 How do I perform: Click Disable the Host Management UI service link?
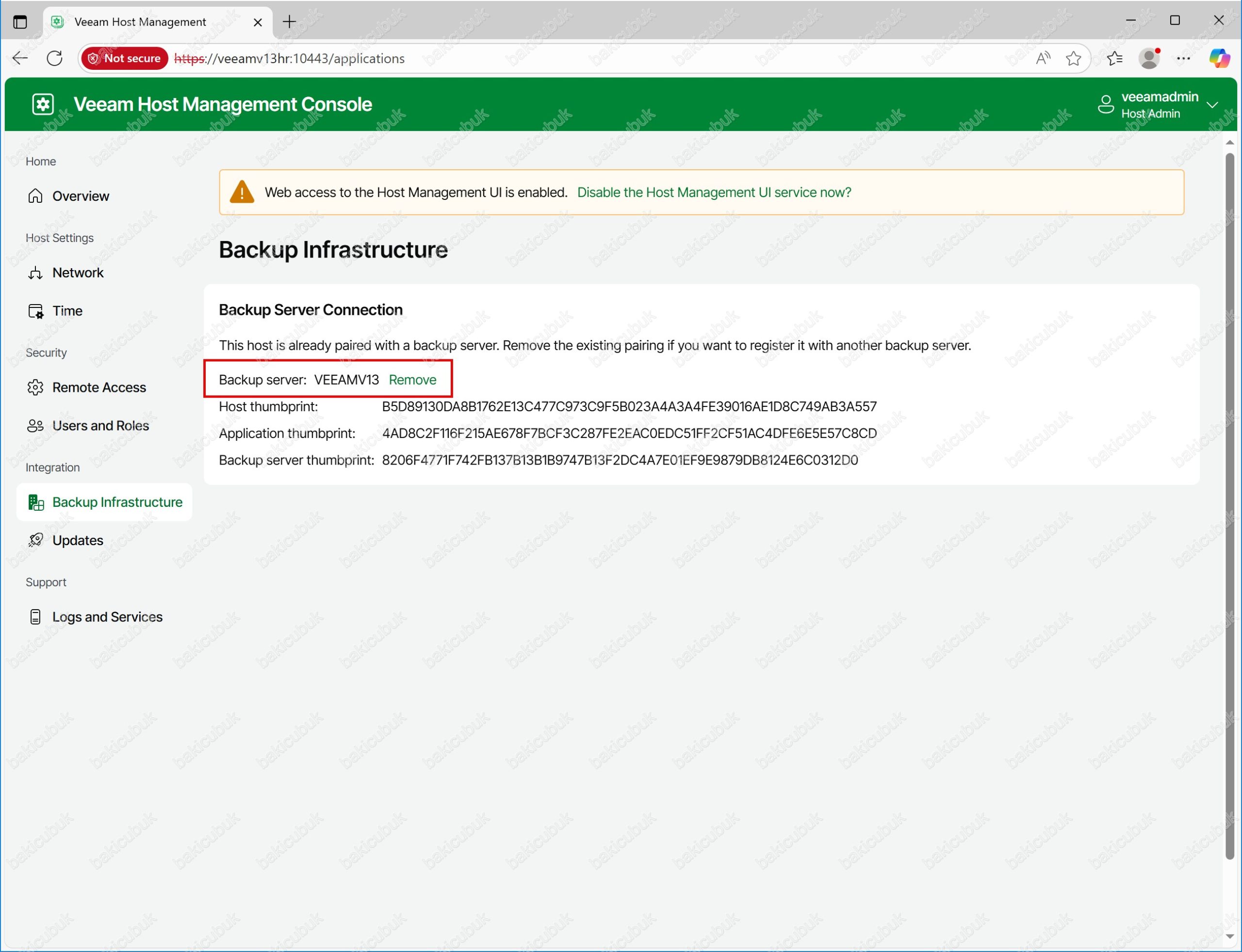(714, 192)
